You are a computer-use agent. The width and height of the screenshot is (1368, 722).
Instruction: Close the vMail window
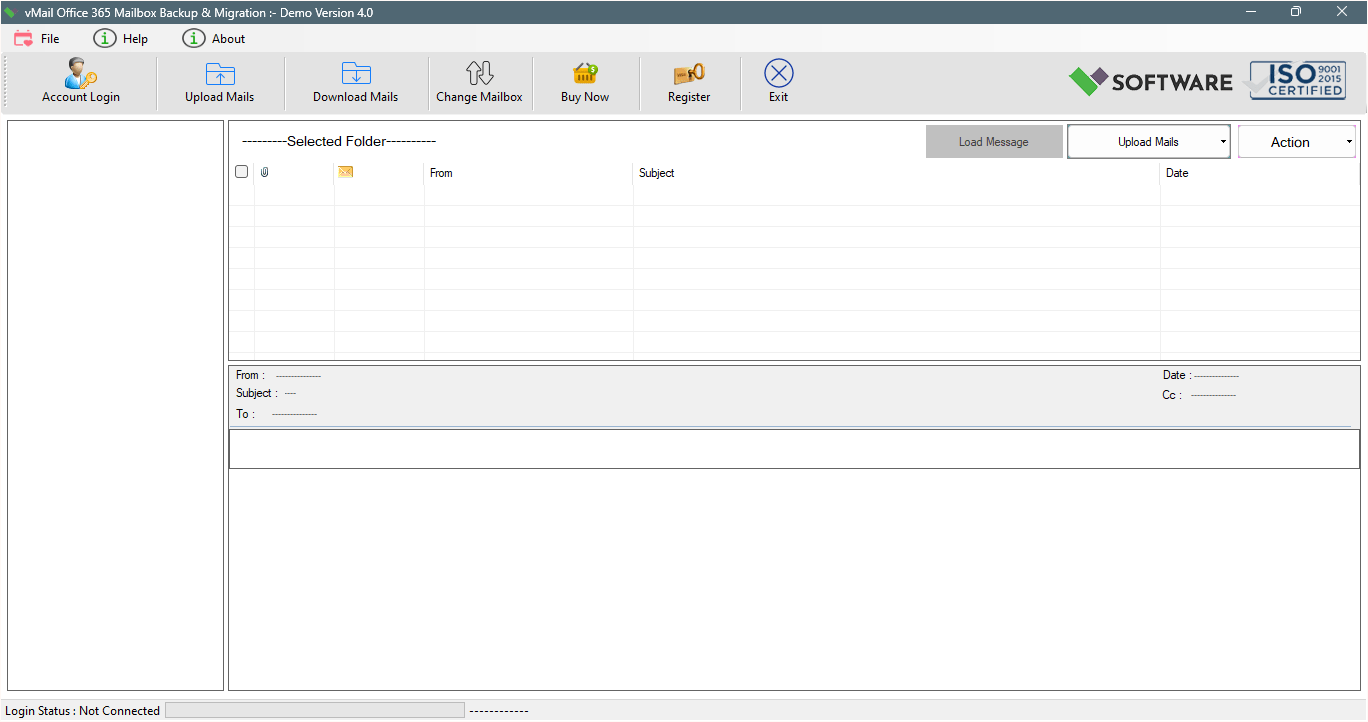pyautogui.click(x=1342, y=12)
